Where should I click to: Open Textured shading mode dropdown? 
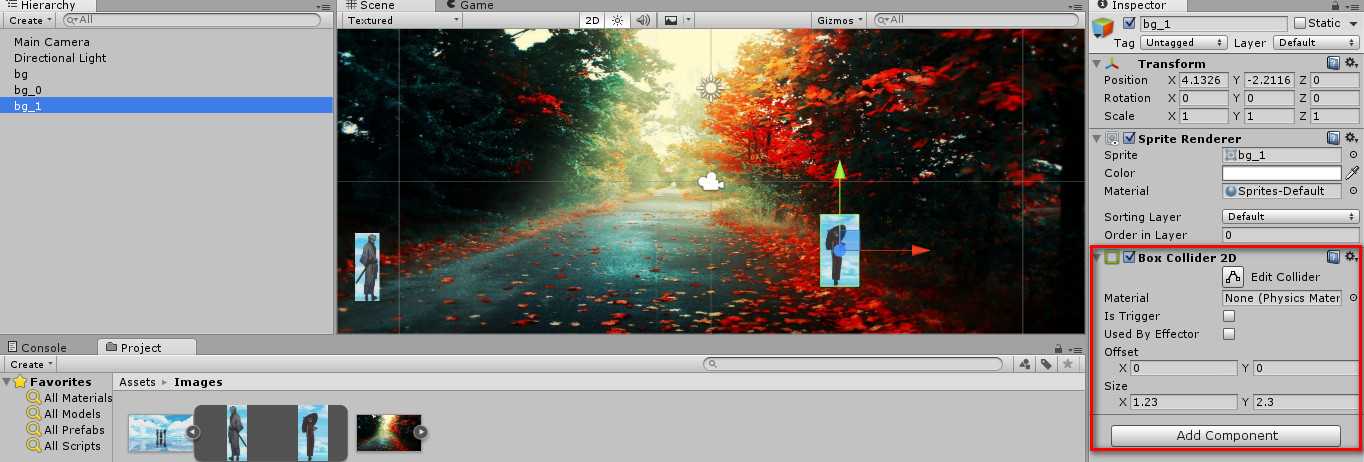click(402, 20)
